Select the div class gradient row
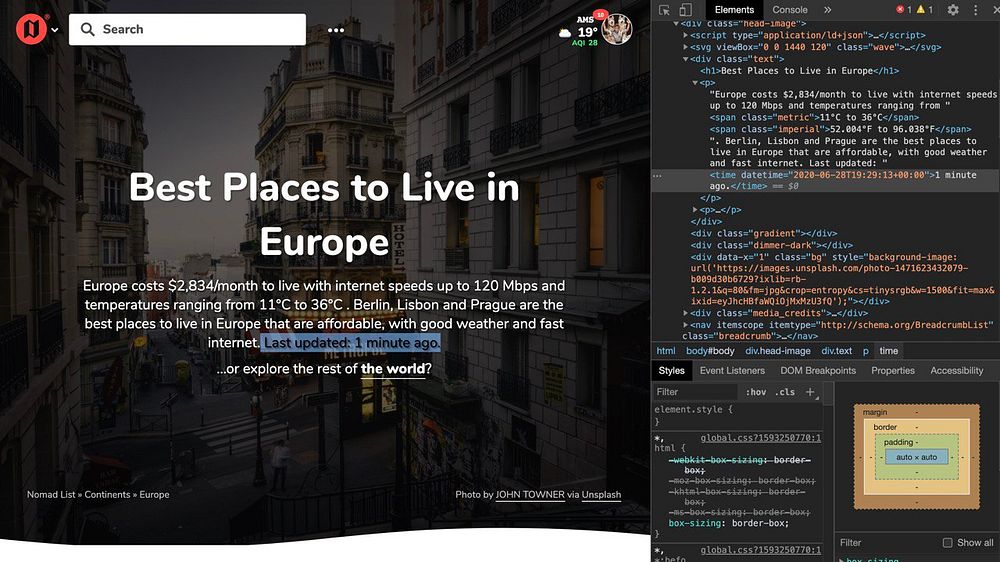Screen dimensions: 1000x562 pyautogui.click(x=763, y=233)
